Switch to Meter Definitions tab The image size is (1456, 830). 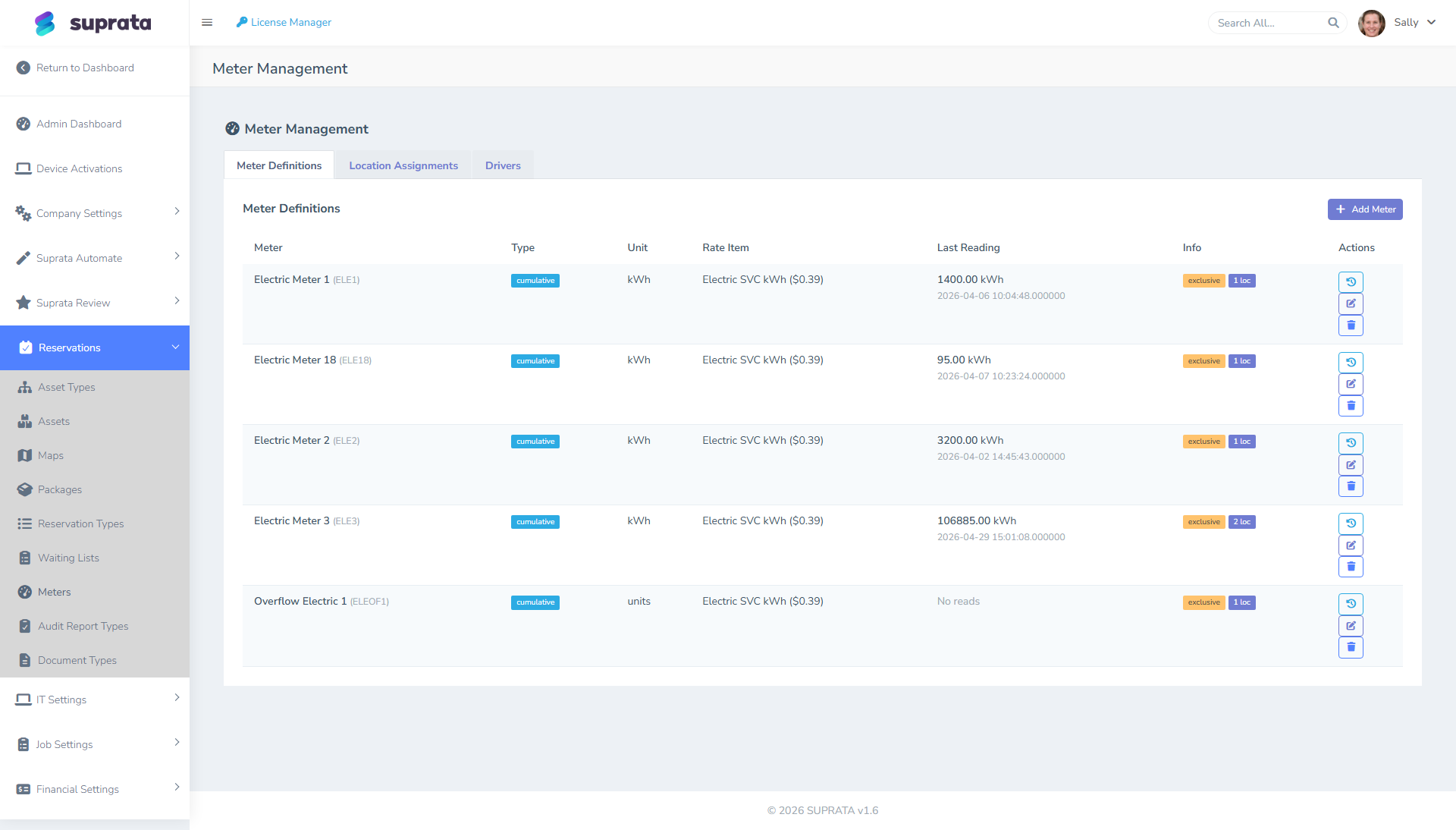click(x=279, y=165)
